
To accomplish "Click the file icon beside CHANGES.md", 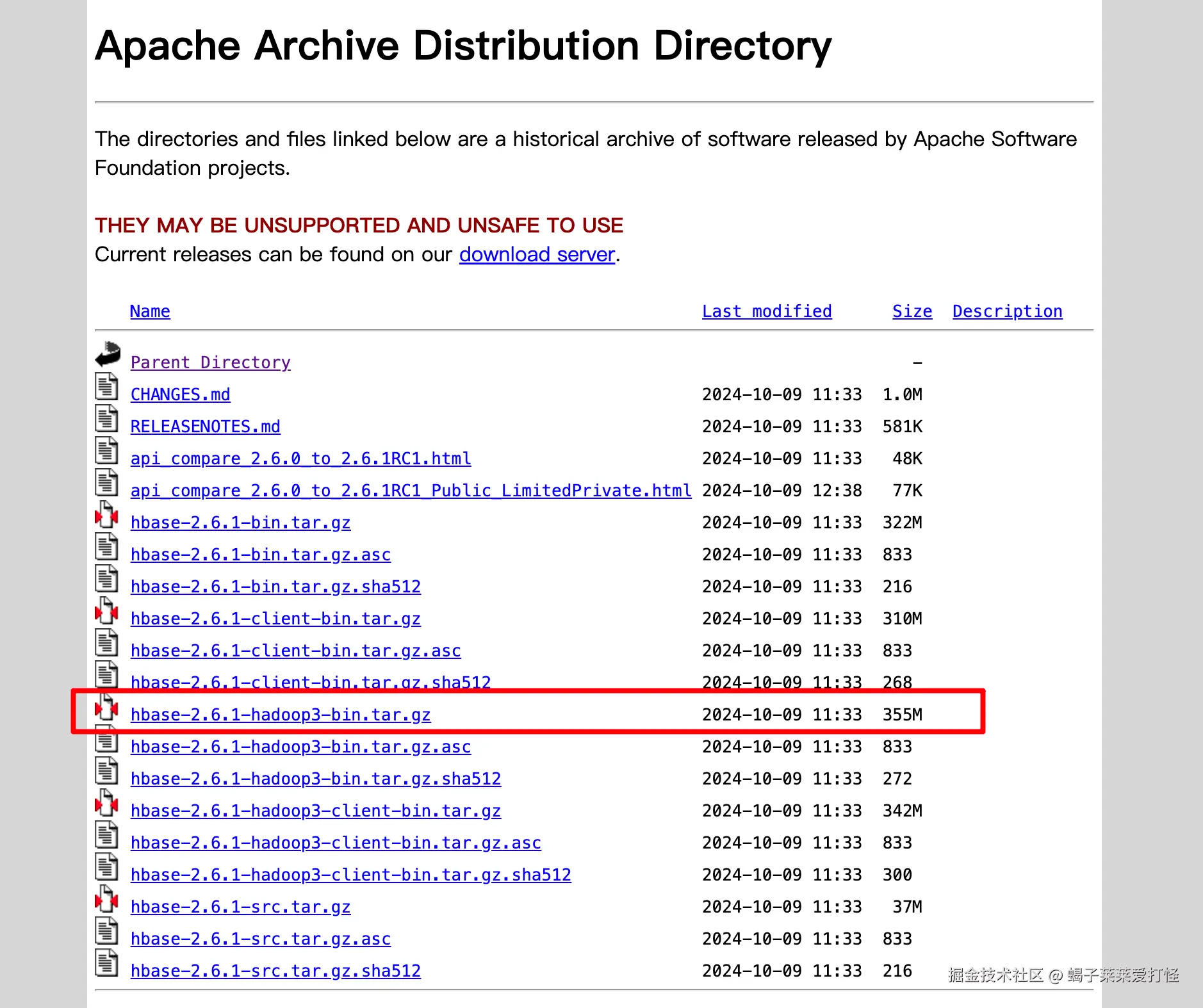I will pyautogui.click(x=106, y=386).
